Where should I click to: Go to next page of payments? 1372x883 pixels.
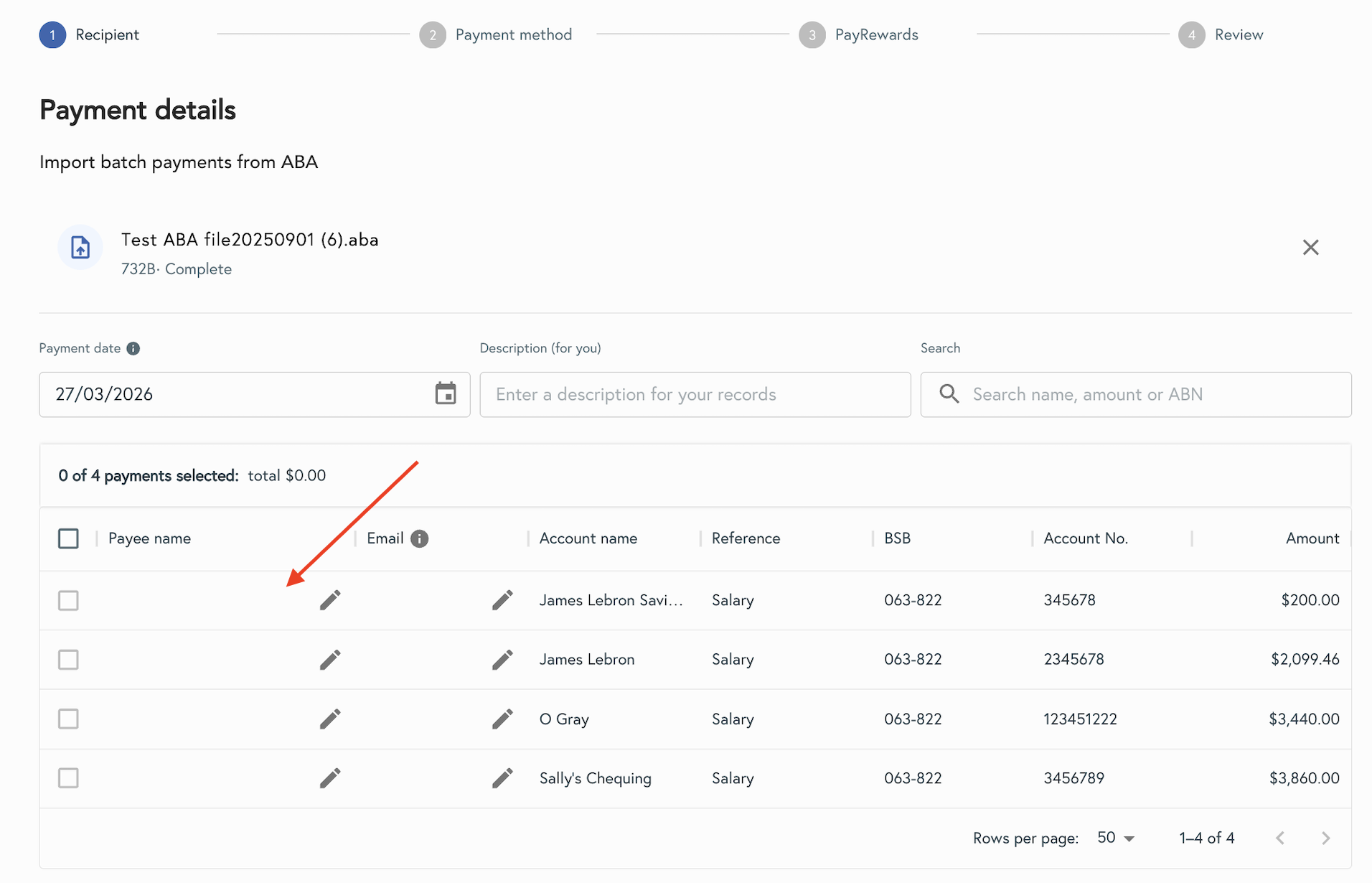[x=1325, y=838]
